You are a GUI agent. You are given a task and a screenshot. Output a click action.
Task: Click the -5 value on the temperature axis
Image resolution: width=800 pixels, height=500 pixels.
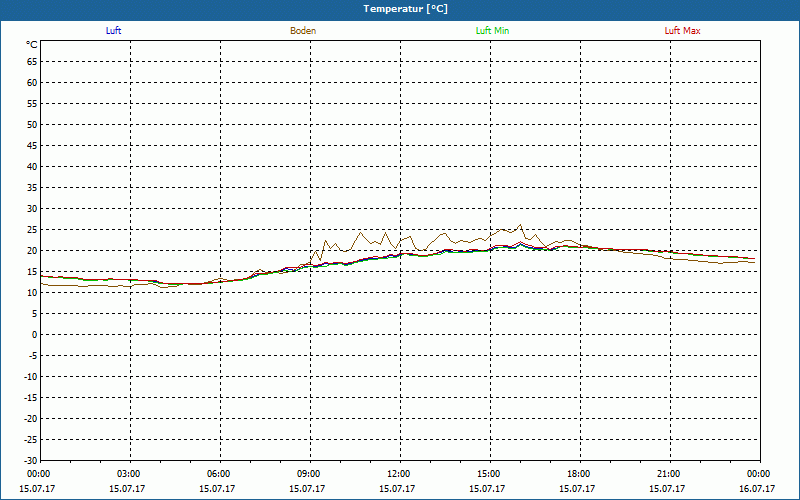(x=31, y=356)
